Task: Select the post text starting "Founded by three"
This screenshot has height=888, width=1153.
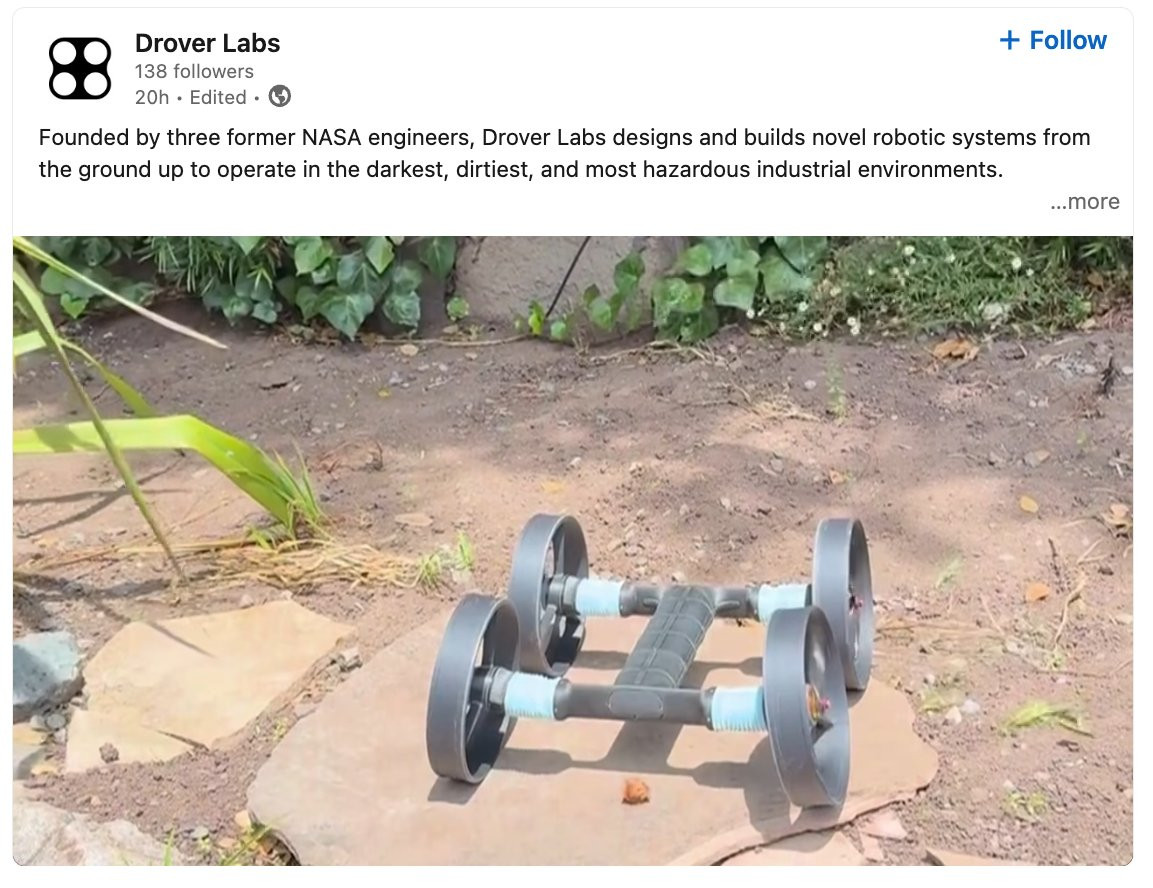Action: [x=565, y=153]
